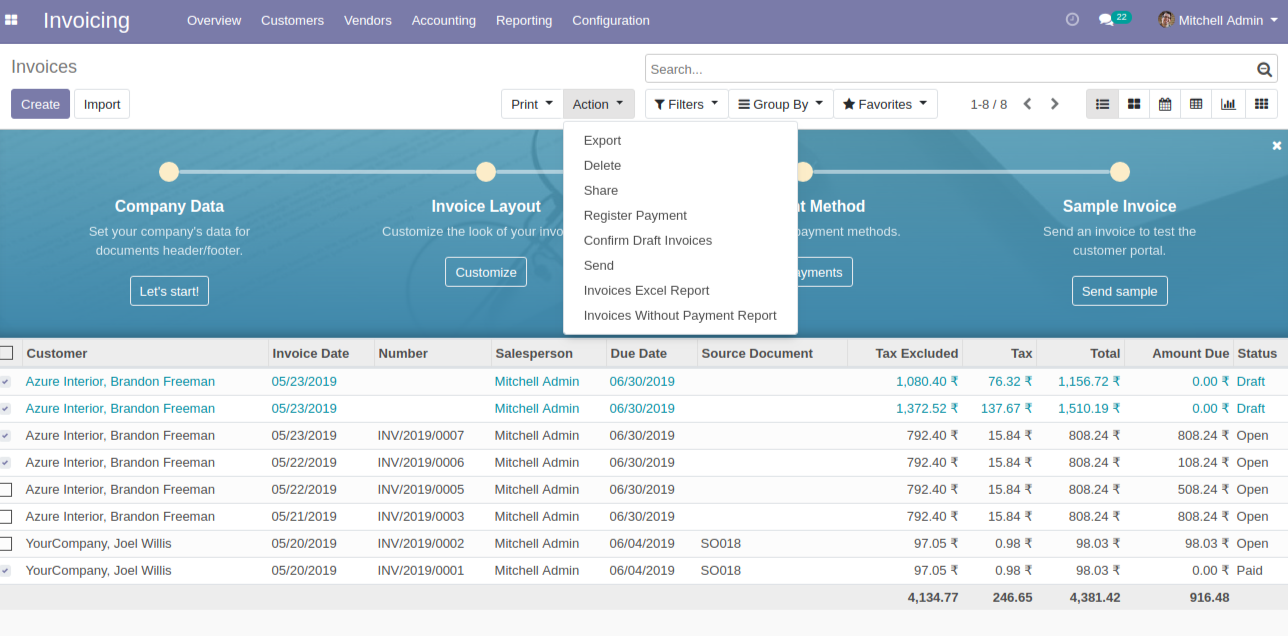Click the Invoicing app title
The height and width of the screenshot is (636, 1288).
86,20
